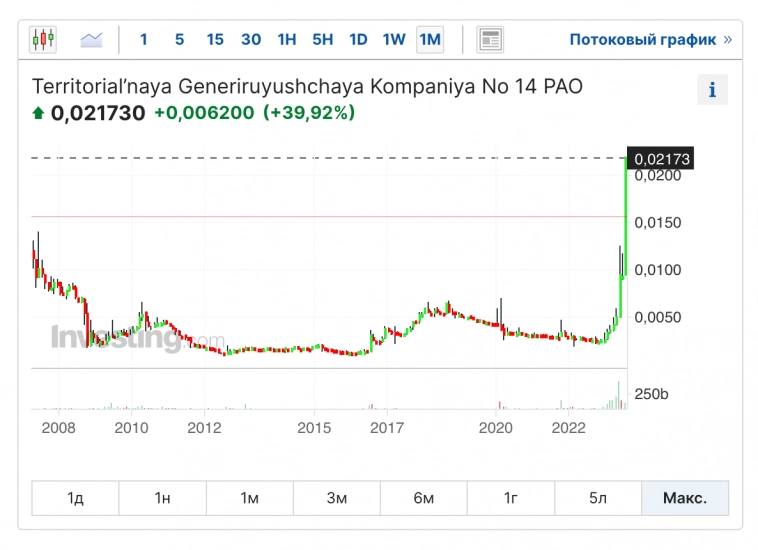Open the news layout icon in toolbar

490,40
